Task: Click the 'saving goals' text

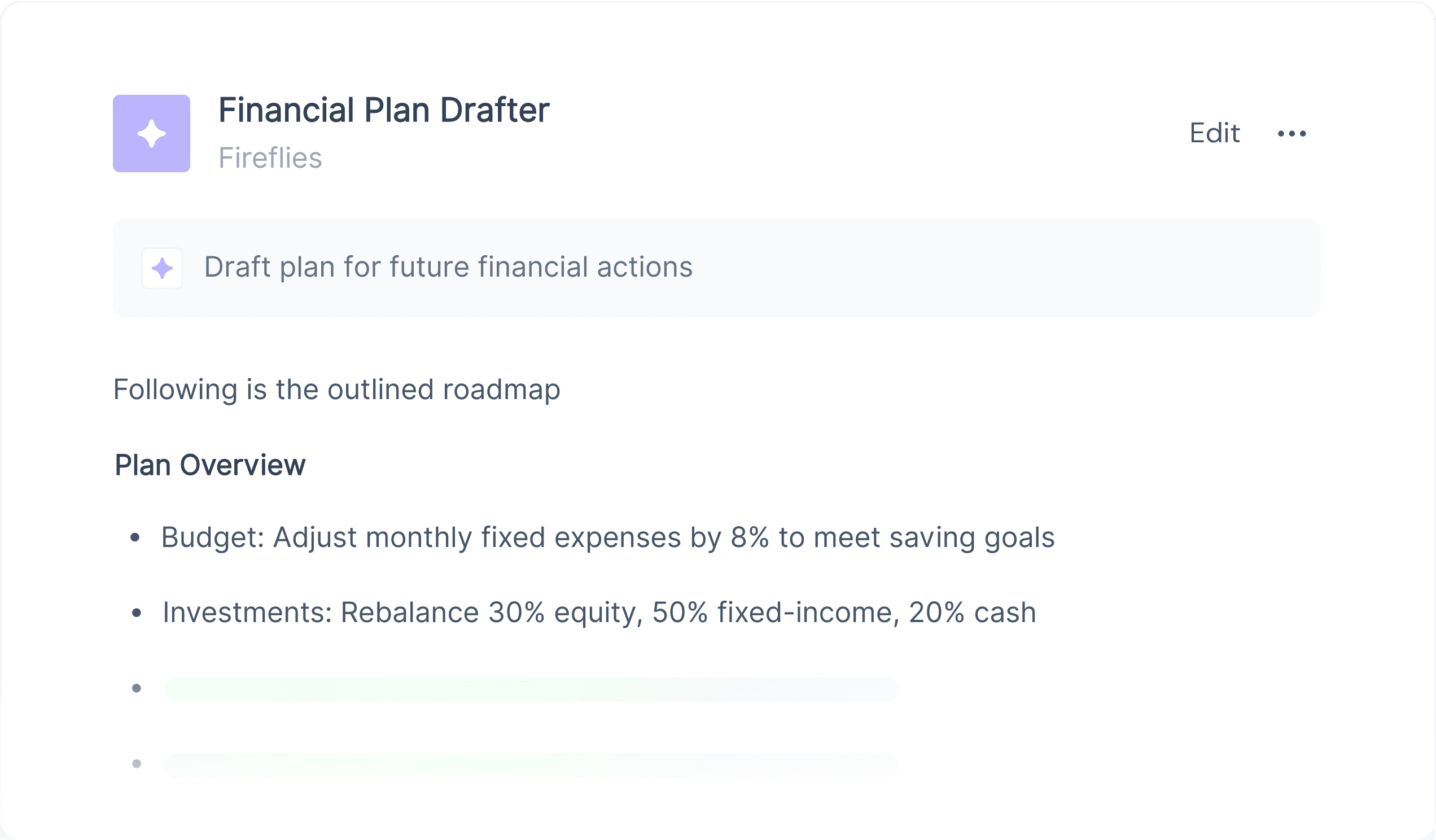Action: [972, 538]
